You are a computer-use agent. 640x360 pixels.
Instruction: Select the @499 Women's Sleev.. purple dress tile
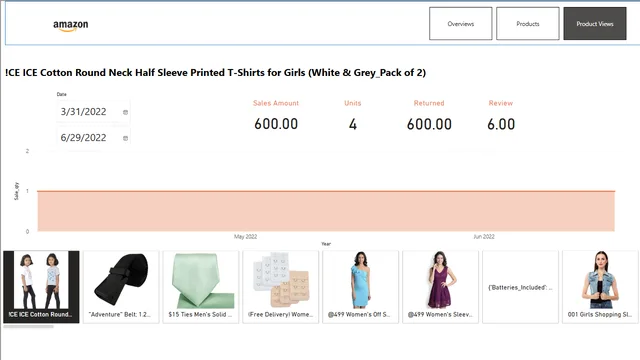[440, 287]
